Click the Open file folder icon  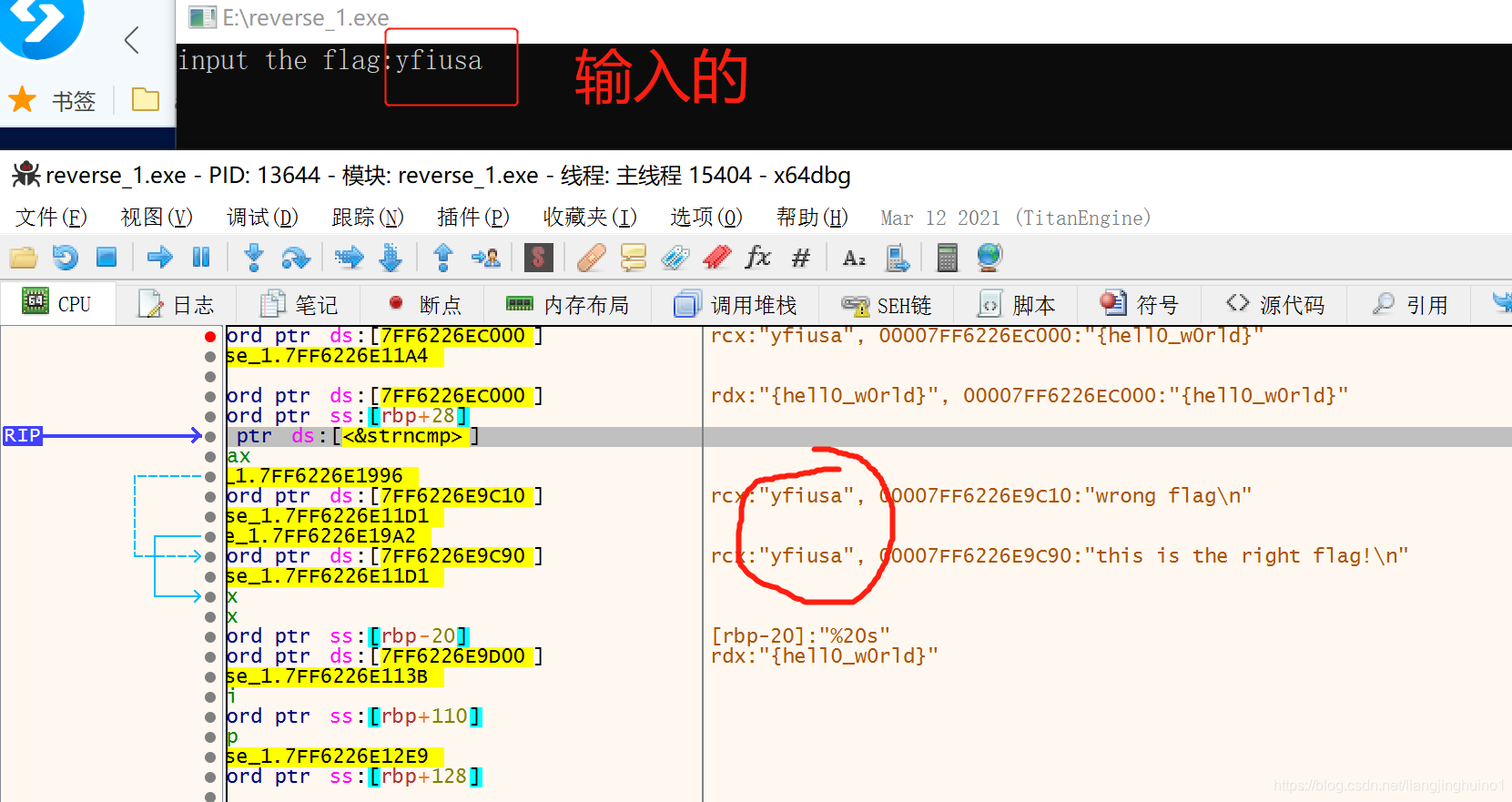(x=23, y=258)
